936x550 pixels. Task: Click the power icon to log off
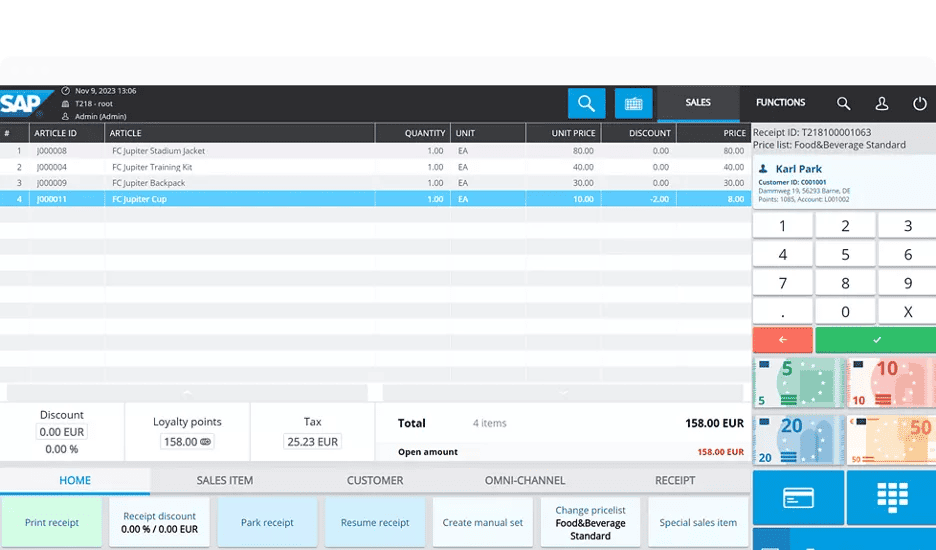pos(920,103)
